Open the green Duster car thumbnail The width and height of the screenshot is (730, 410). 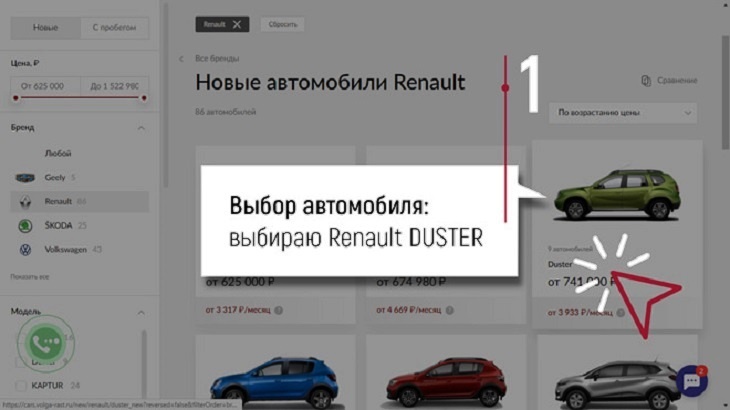[x=617, y=195]
